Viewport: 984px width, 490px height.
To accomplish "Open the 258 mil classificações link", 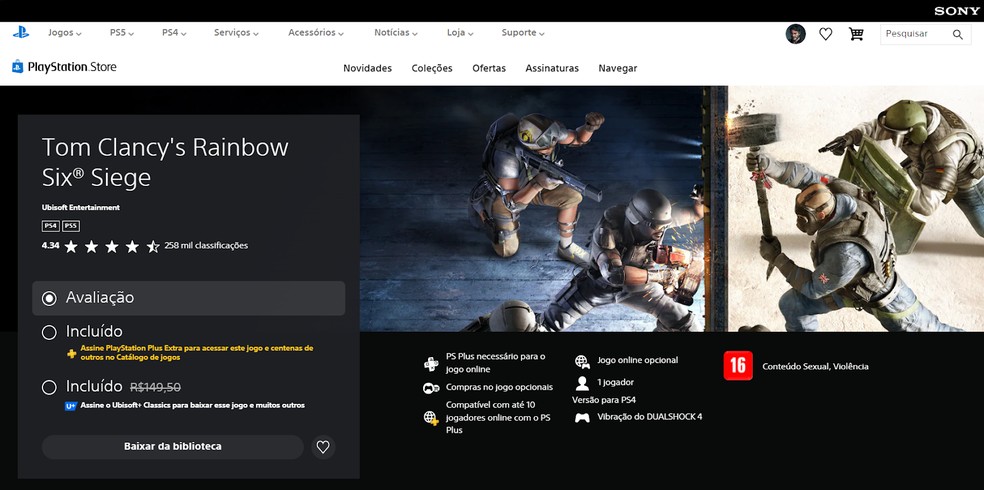I will point(206,246).
